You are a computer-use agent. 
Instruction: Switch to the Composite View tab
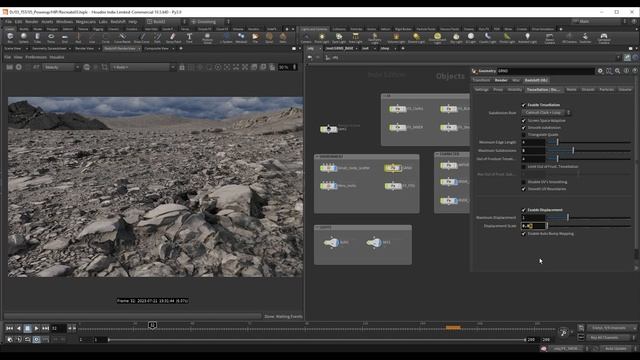156,49
